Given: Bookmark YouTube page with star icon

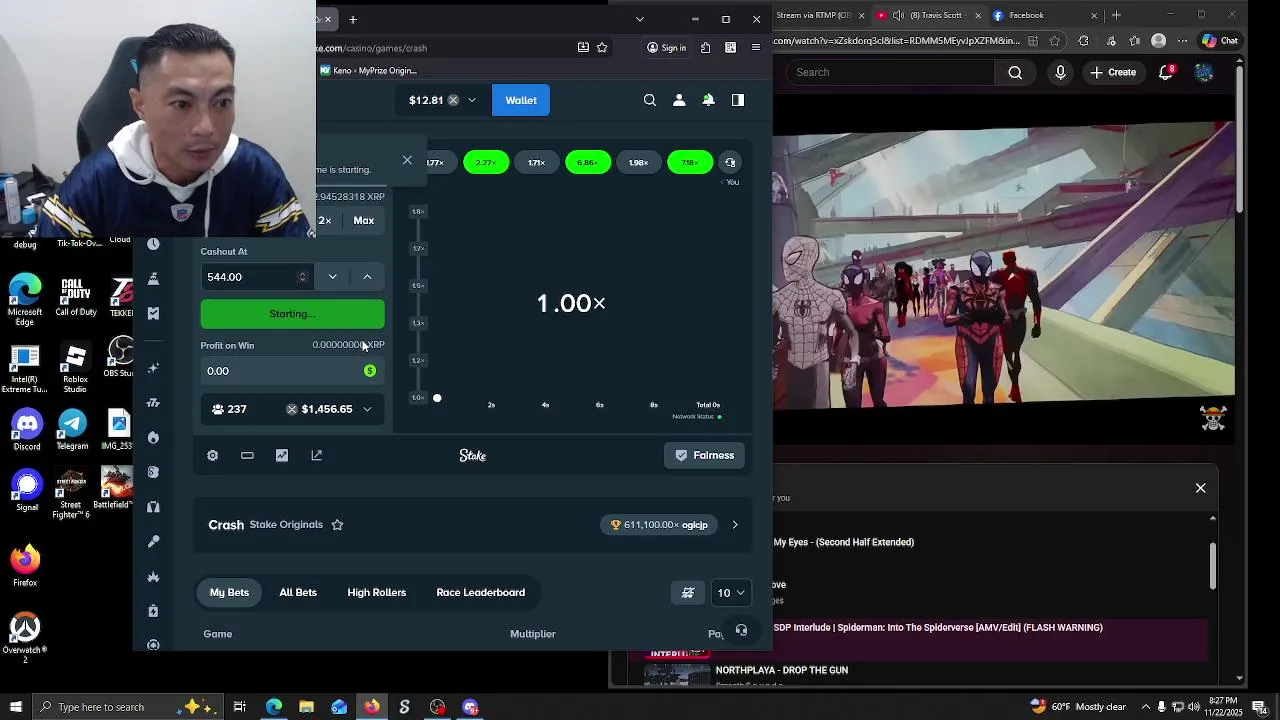Looking at the screenshot, I should (x=1055, y=41).
